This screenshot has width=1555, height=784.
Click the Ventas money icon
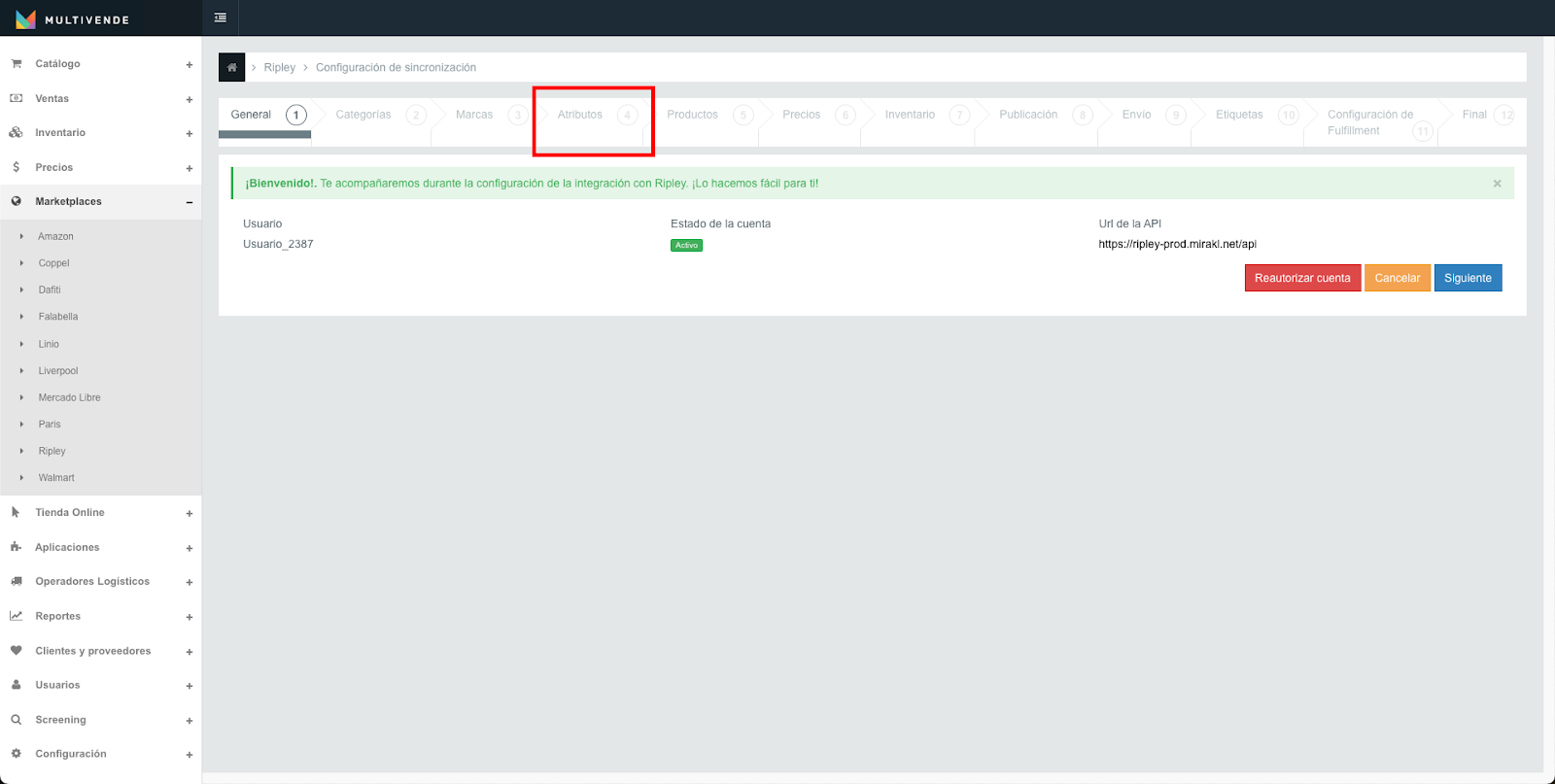click(x=16, y=98)
